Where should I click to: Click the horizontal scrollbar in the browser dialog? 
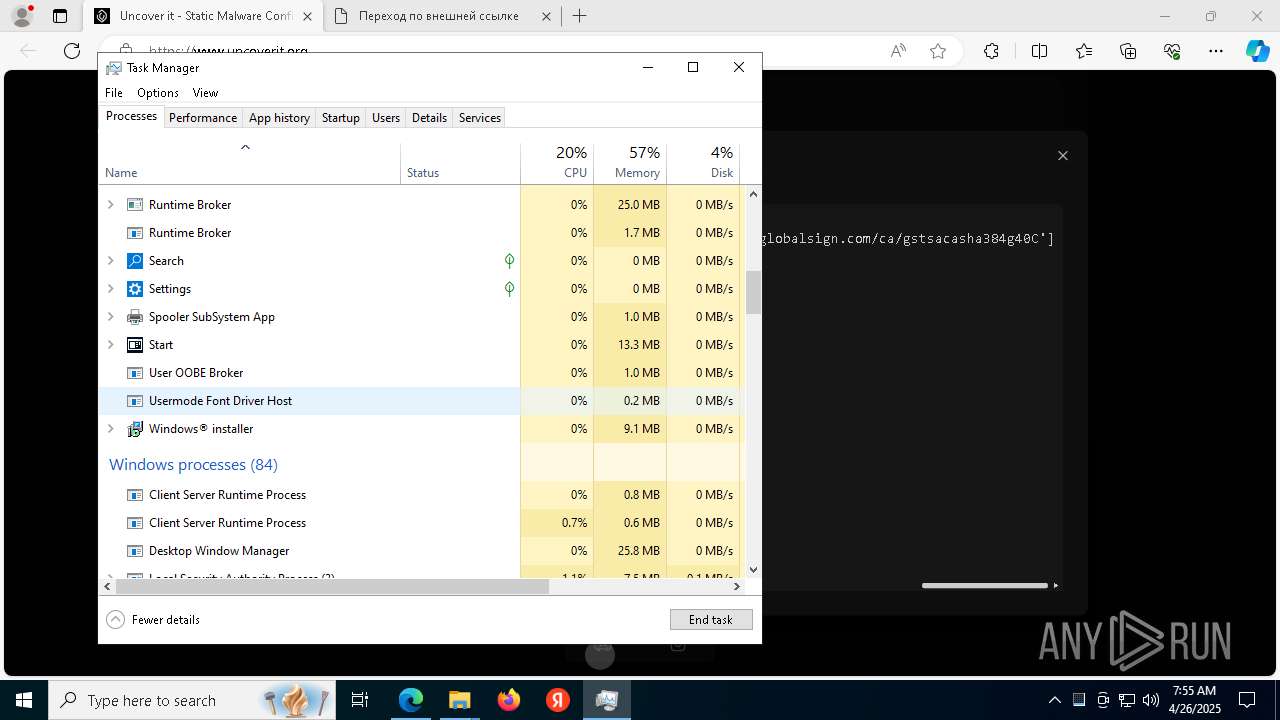(x=985, y=585)
